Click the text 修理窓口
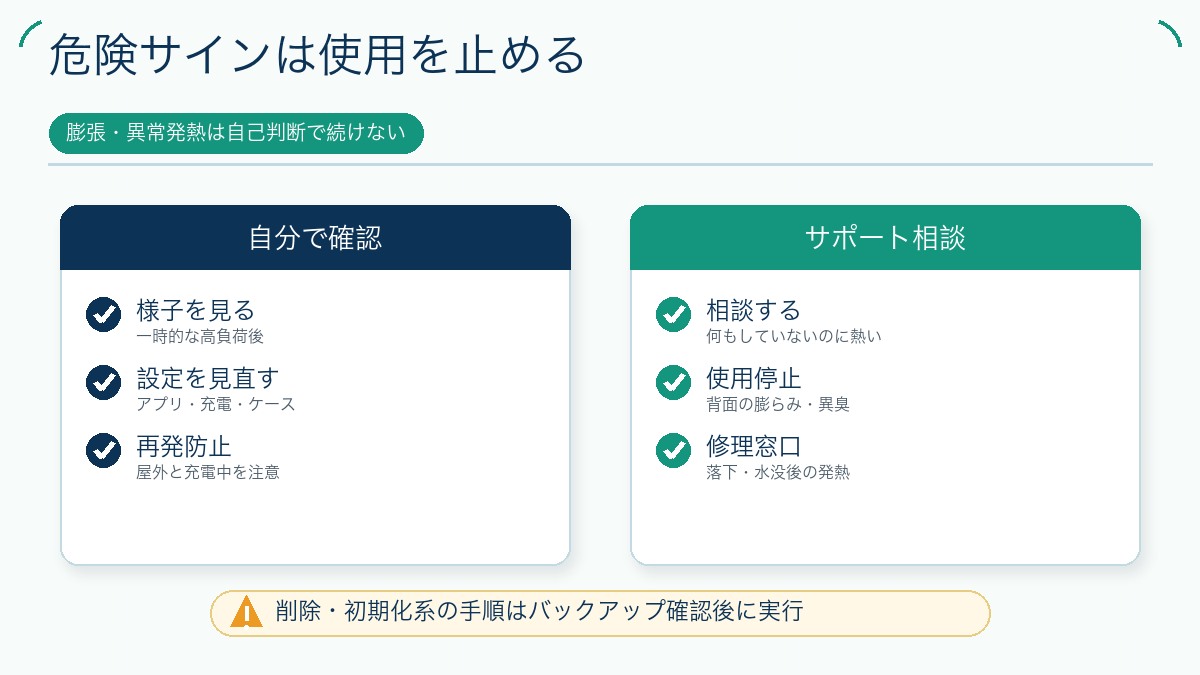 point(754,446)
